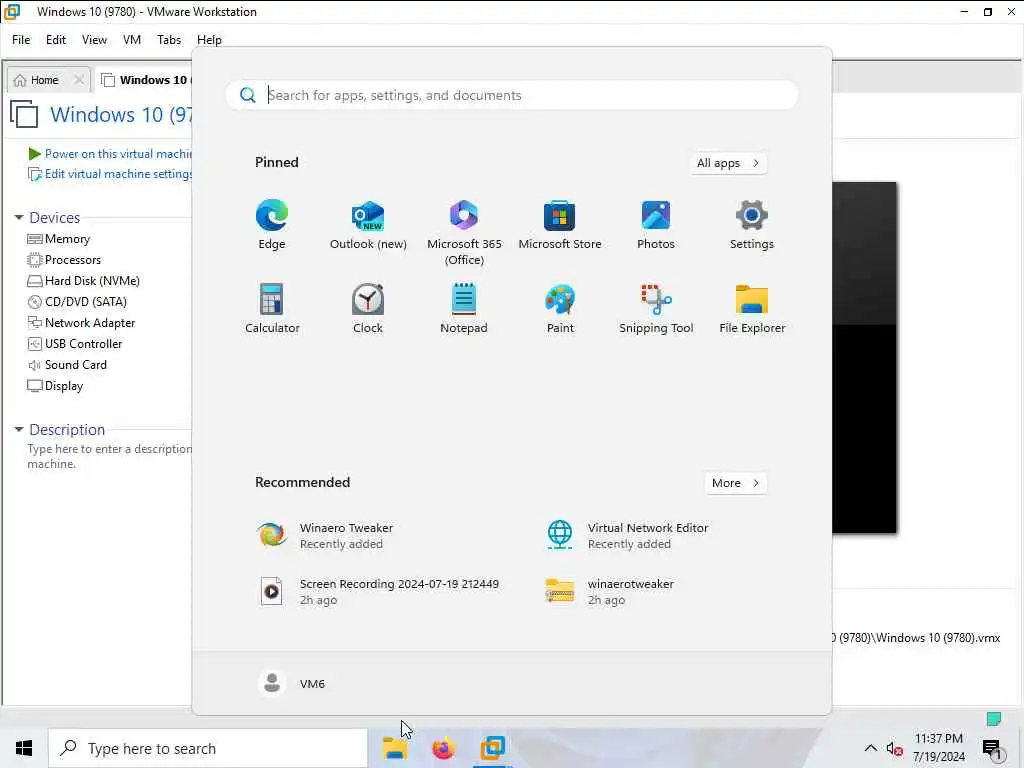The width and height of the screenshot is (1024, 768).
Task: Launch the Photos app
Action: 656,225
